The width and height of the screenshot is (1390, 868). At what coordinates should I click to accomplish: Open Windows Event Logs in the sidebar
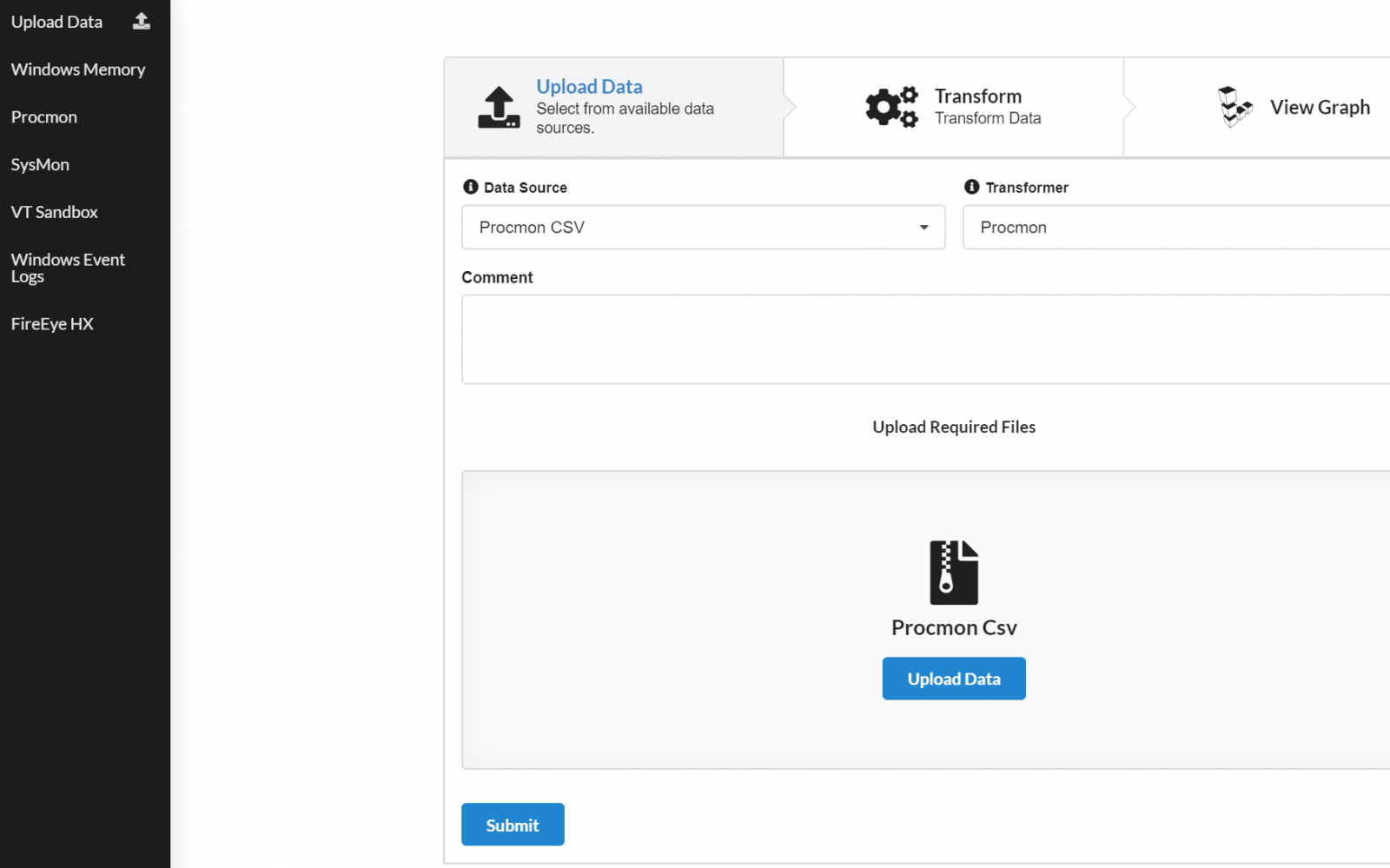click(x=68, y=268)
